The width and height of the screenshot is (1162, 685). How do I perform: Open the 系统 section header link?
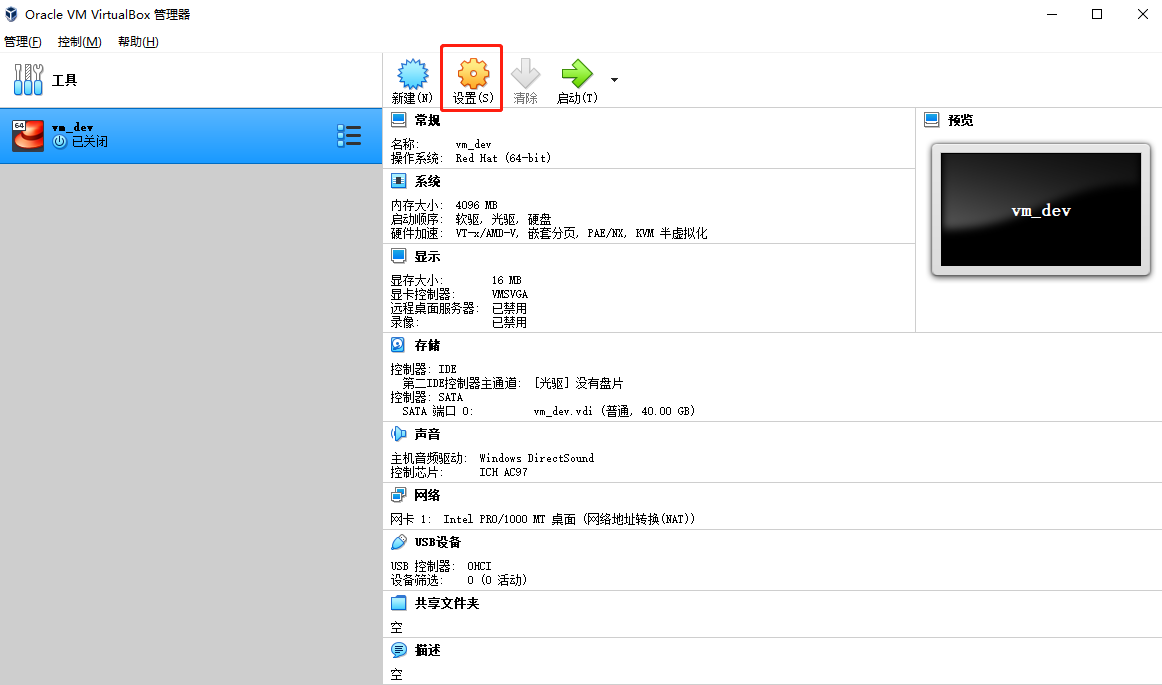(x=428, y=181)
